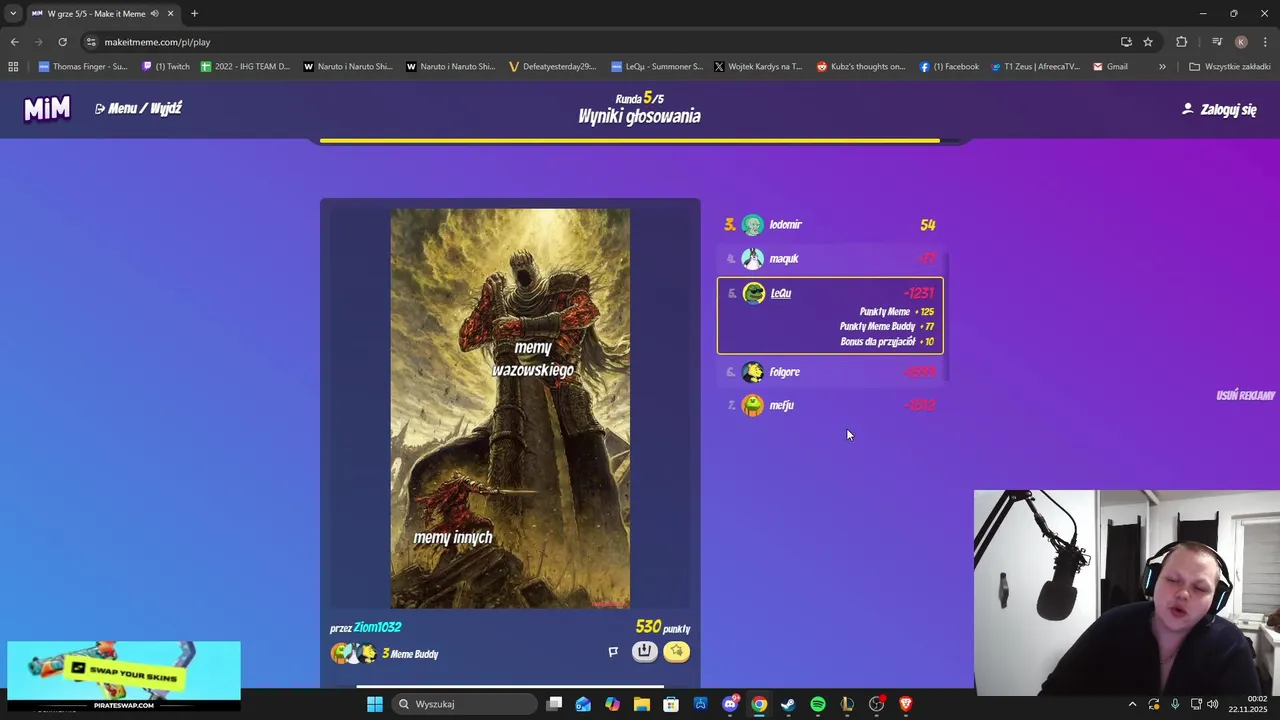The height and width of the screenshot is (720, 1280).
Task: Click the 3 Meme Buddy avatars
Action: [353, 654]
